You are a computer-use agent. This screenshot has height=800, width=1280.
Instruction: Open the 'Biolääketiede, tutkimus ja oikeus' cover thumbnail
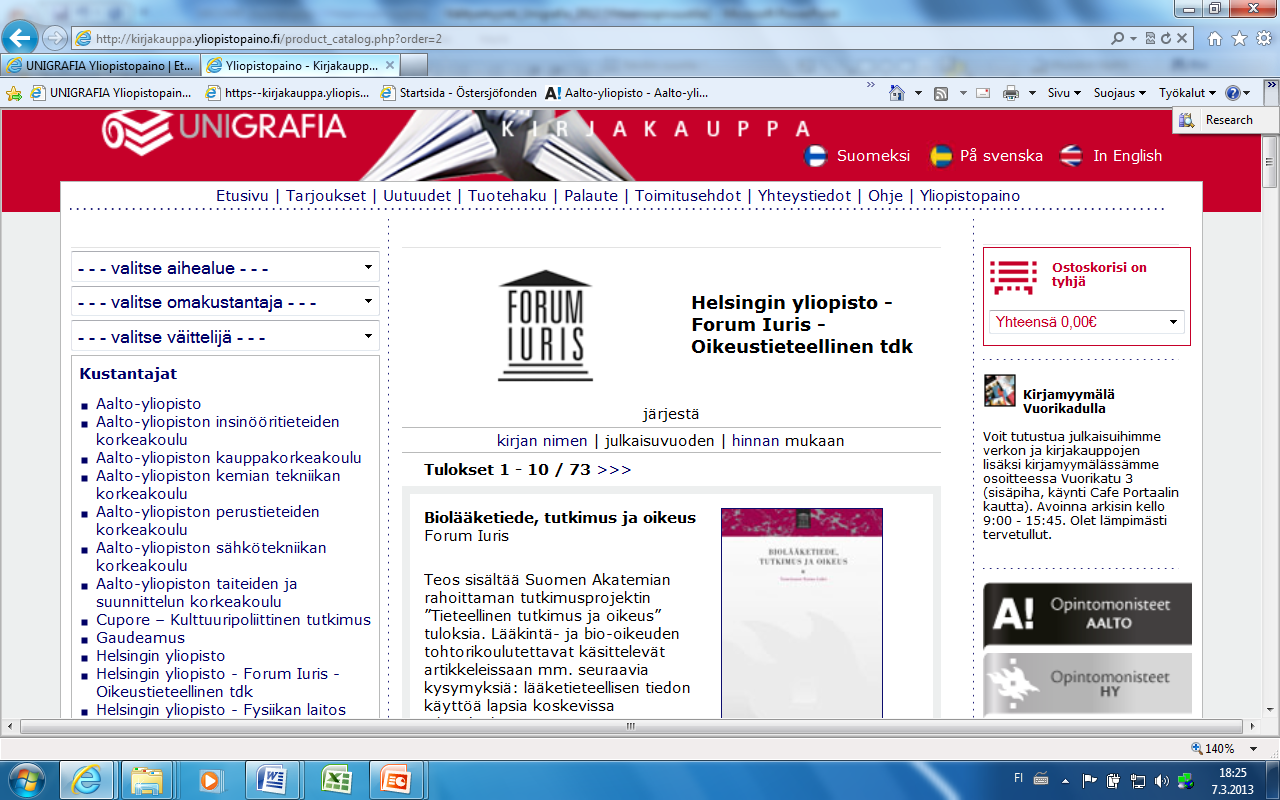(802, 613)
